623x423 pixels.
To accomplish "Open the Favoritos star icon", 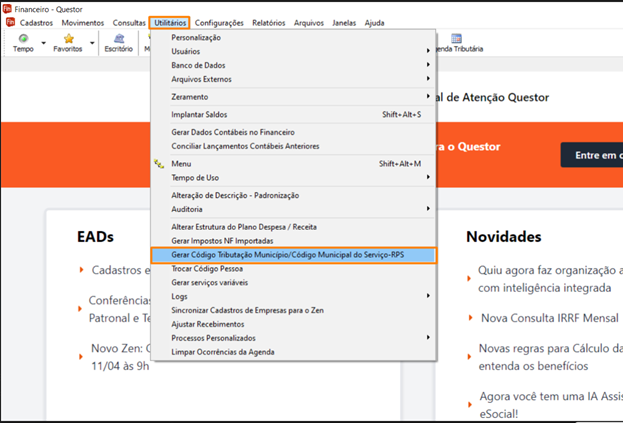I will tap(69, 39).
